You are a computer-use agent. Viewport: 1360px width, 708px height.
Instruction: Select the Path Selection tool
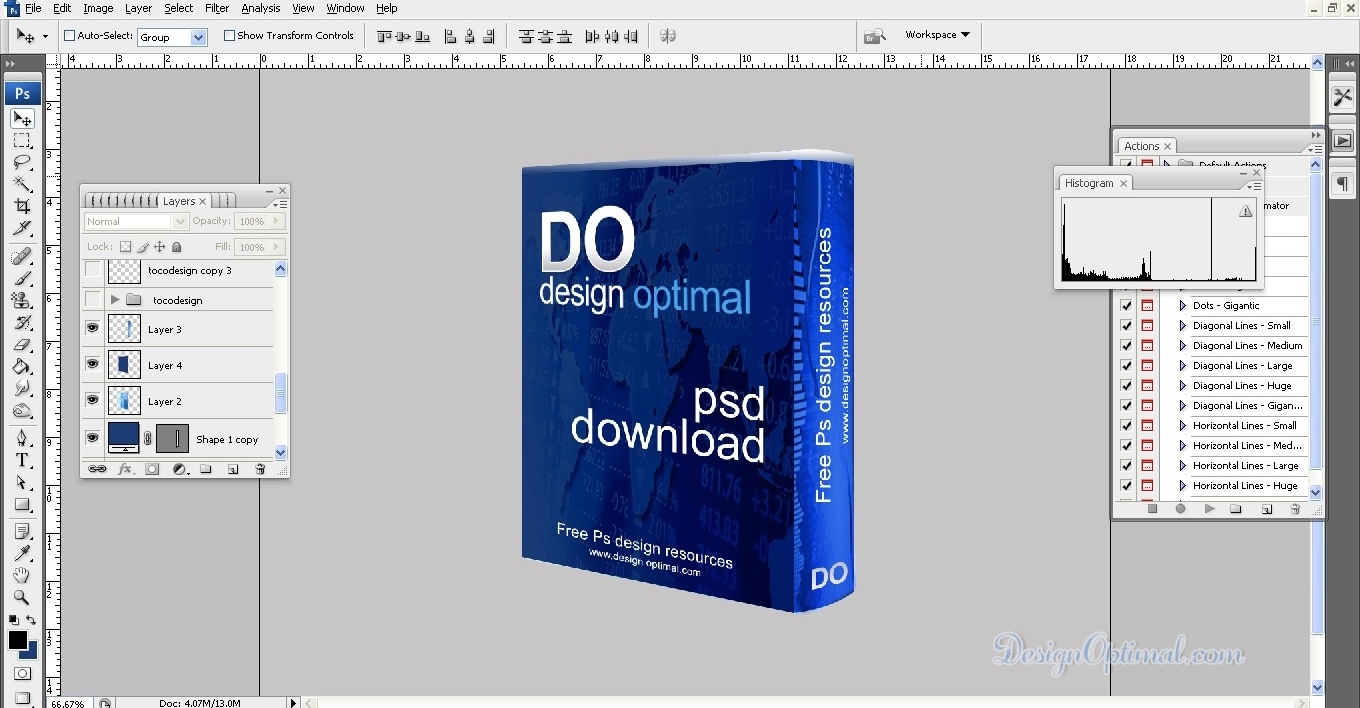click(x=22, y=482)
